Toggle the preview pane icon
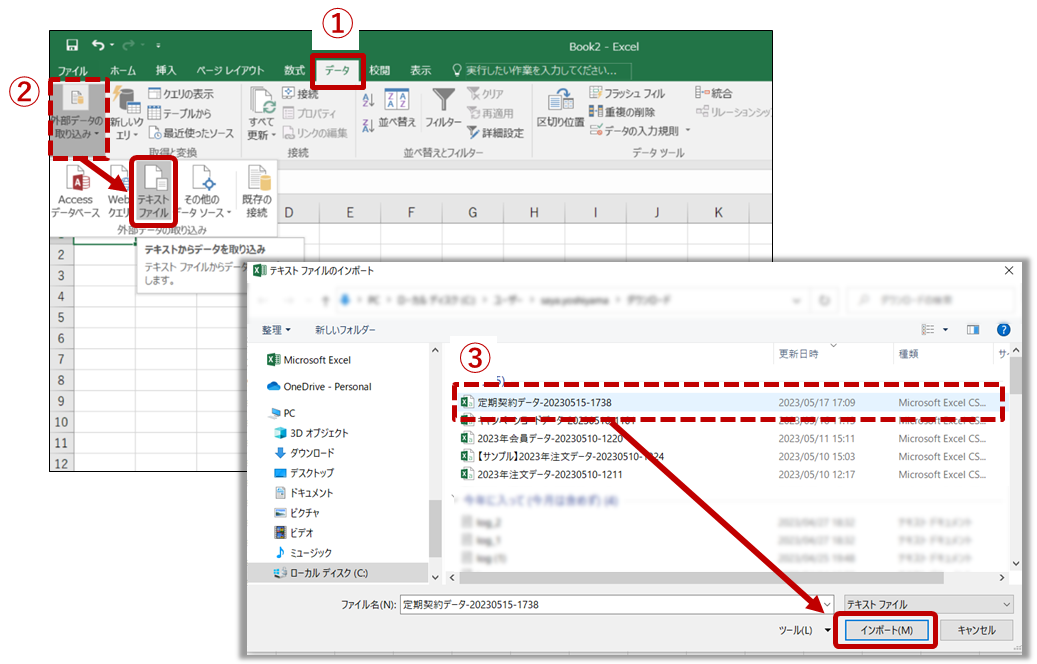 pos(973,329)
